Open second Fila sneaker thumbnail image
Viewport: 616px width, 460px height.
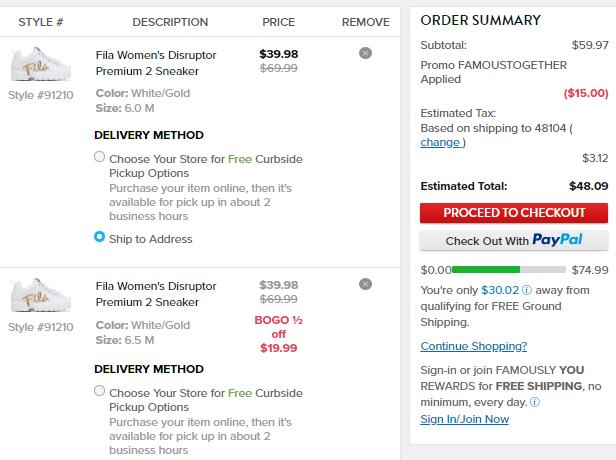tap(41, 295)
